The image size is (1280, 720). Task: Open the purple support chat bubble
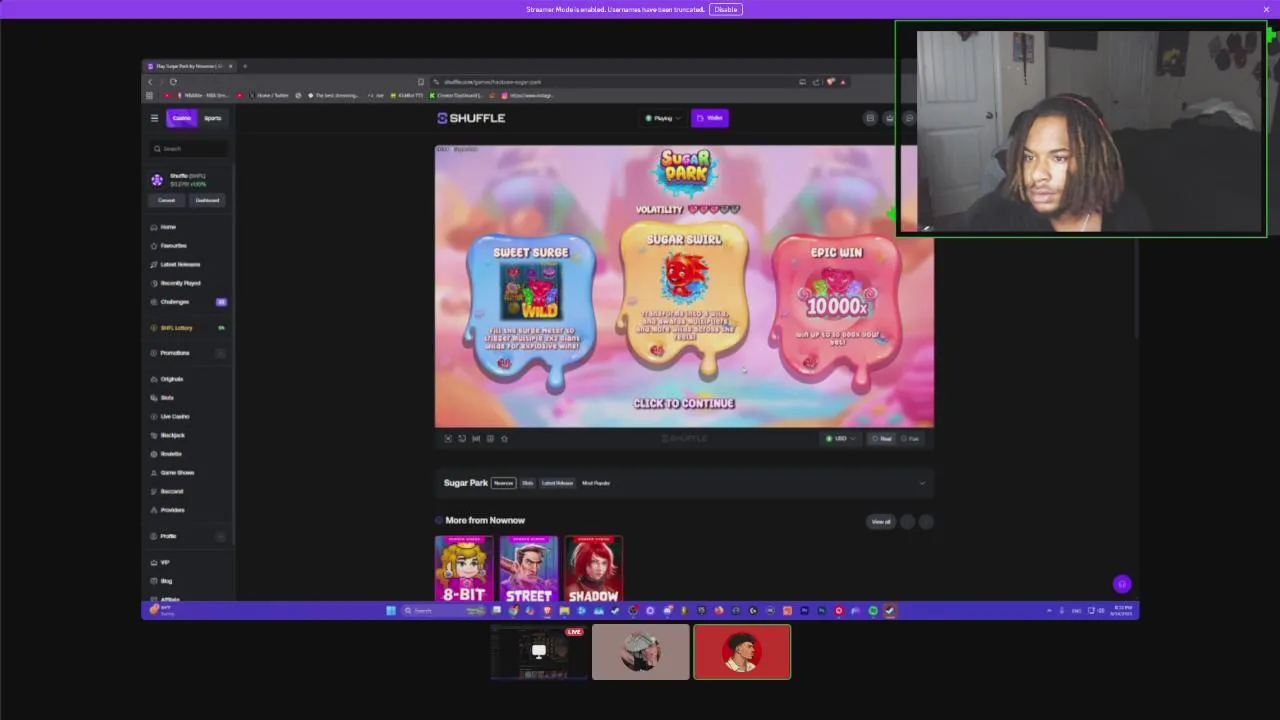pyautogui.click(x=1122, y=584)
